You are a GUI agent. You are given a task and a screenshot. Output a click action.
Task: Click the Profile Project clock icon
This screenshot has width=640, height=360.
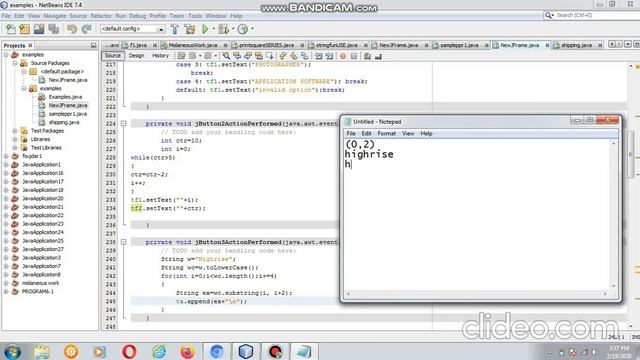pyautogui.click(x=243, y=29)
